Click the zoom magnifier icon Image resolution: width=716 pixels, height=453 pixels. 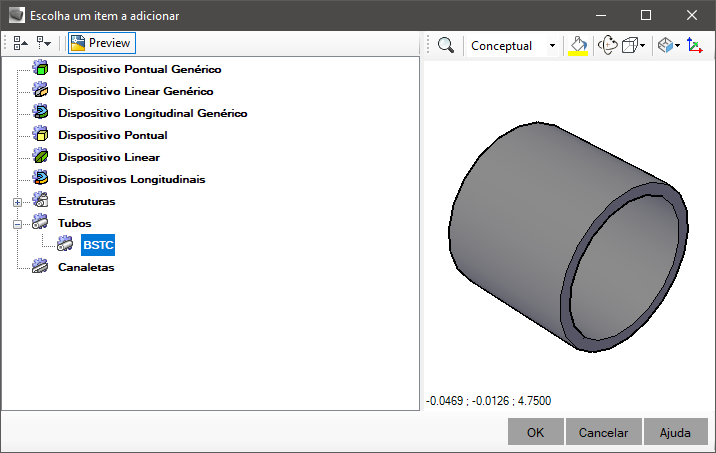[x=446, y=46]
